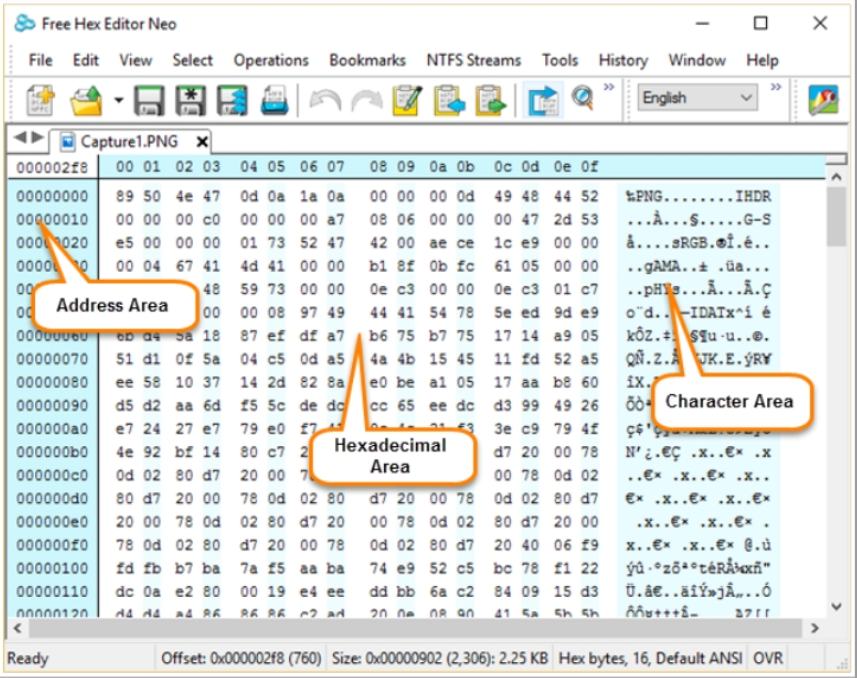The width and height of the screenshot is (857, 678).
Task: Click the horizontal scrollbar right arrow
Action: pyautogui.click(x=815, y=628)
